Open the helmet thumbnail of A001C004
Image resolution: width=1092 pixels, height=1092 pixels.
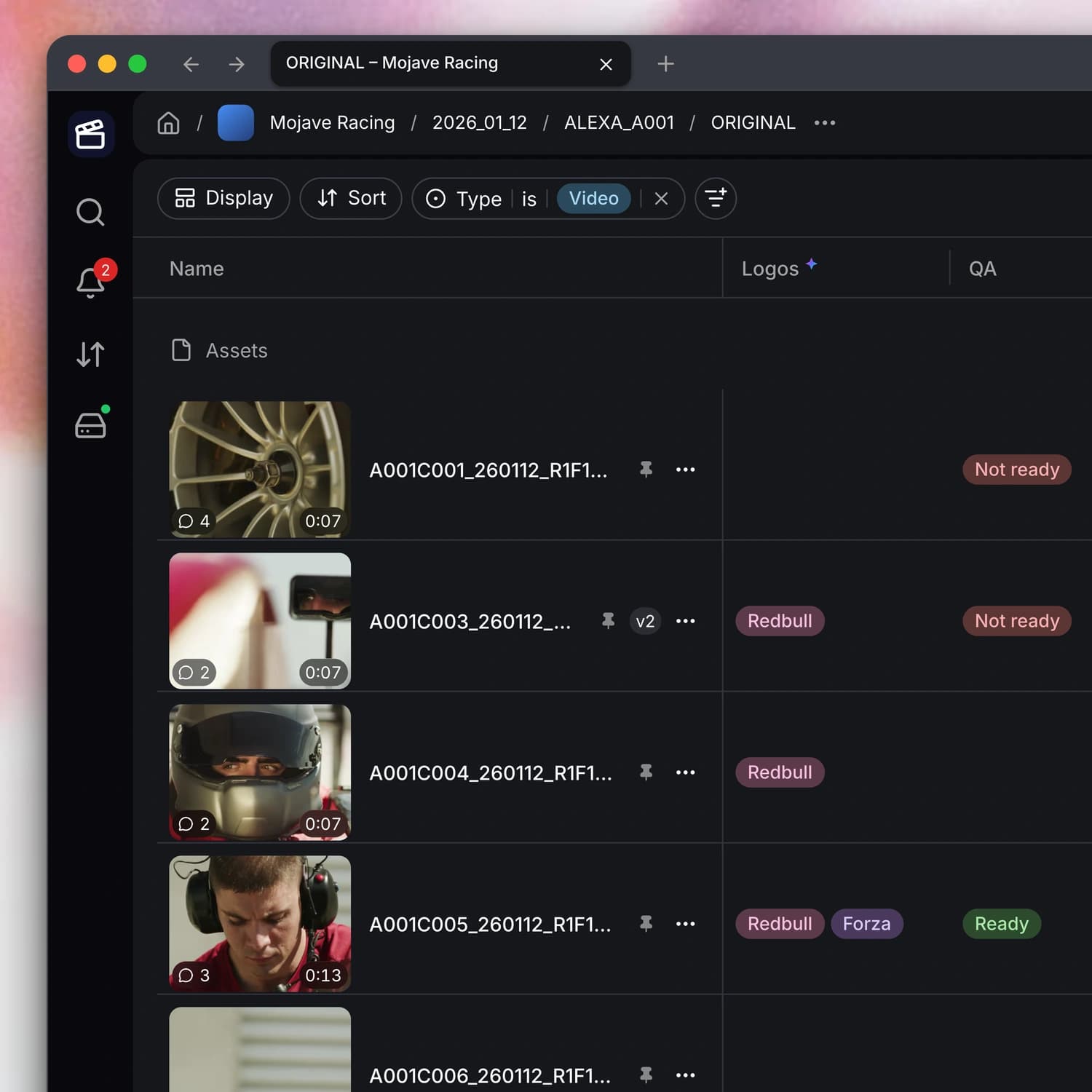(x=260, y=772)
